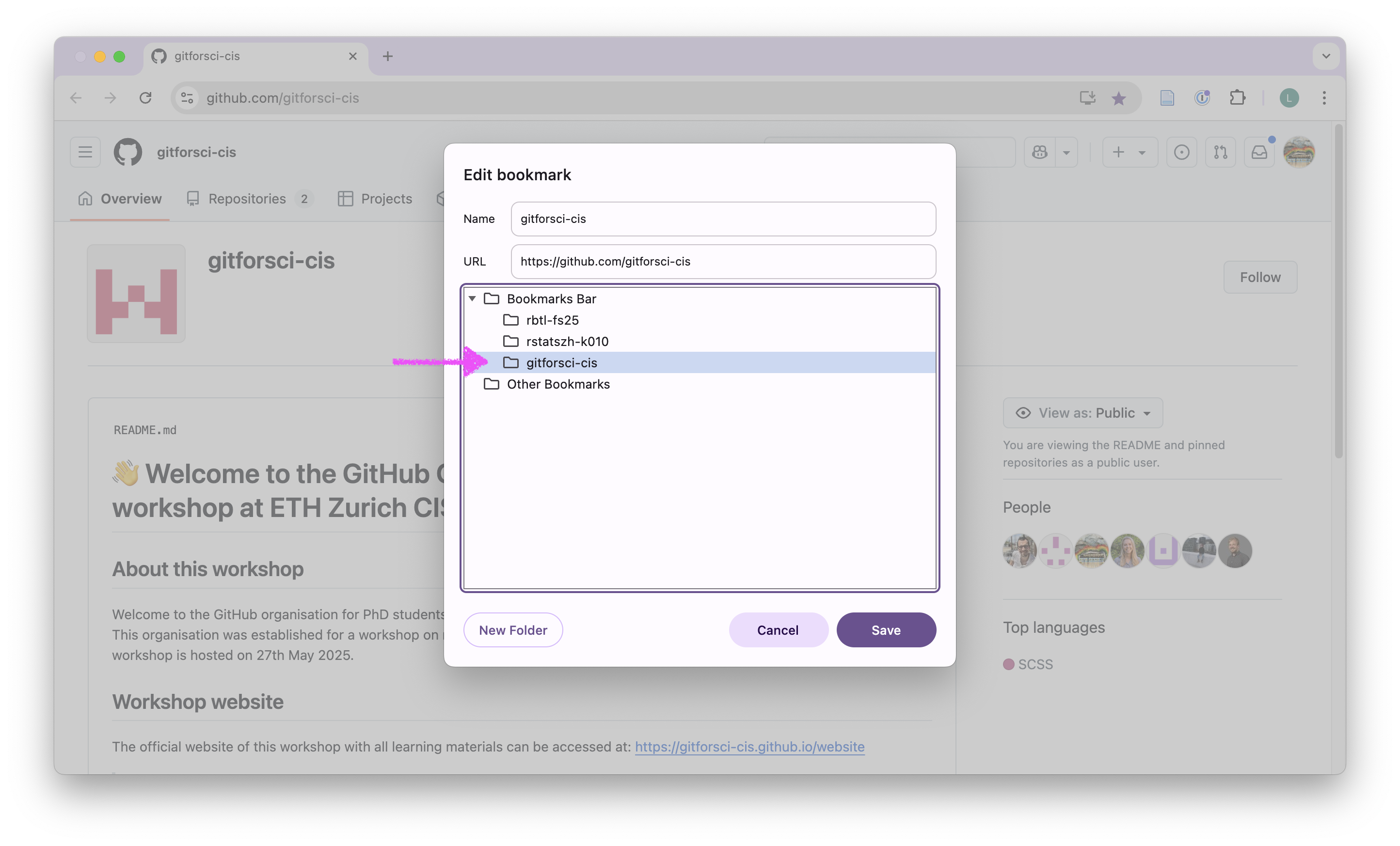Go back to the previous page

[x=76, y=98]
